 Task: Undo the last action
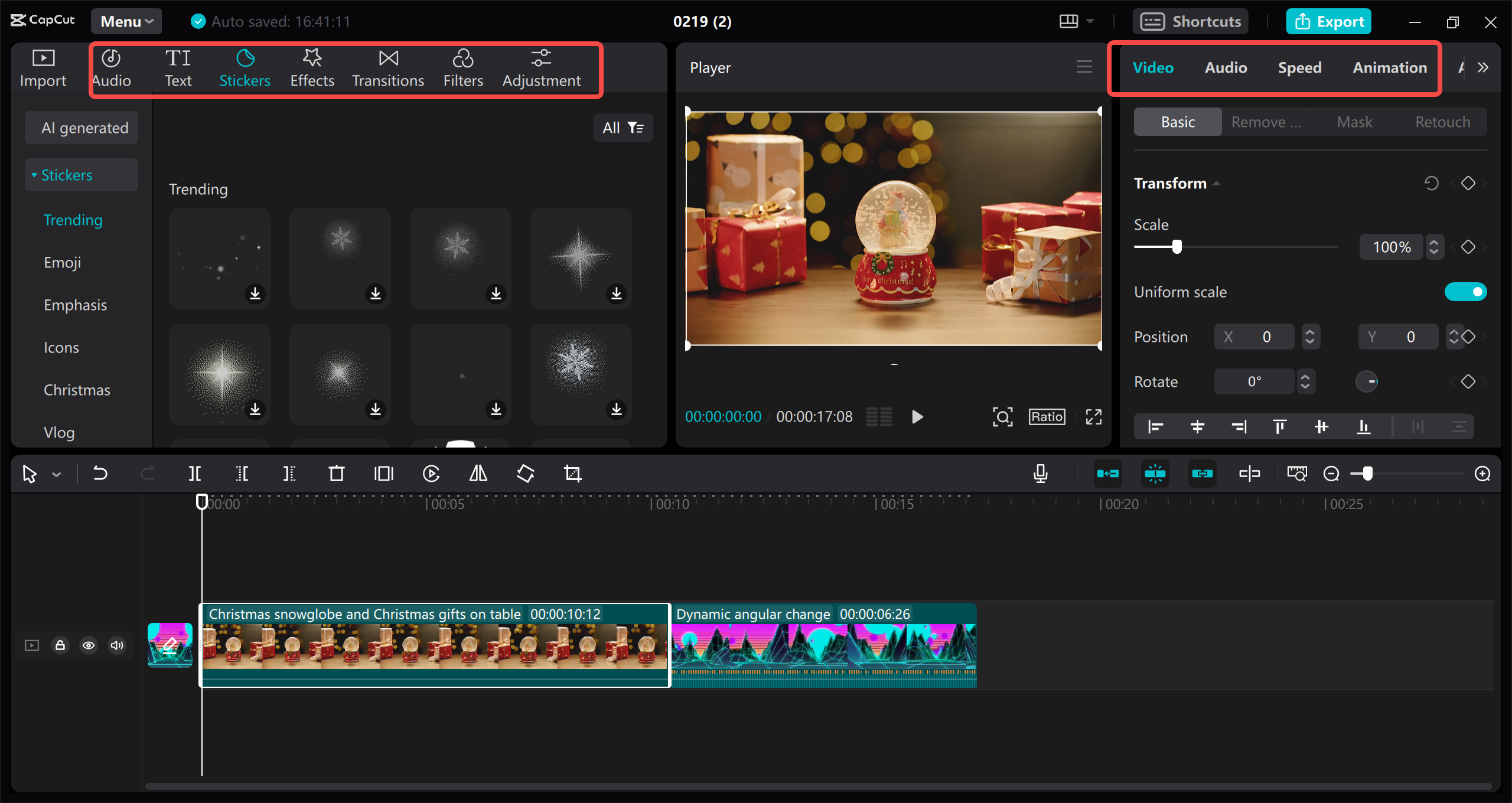click(100, 473)
